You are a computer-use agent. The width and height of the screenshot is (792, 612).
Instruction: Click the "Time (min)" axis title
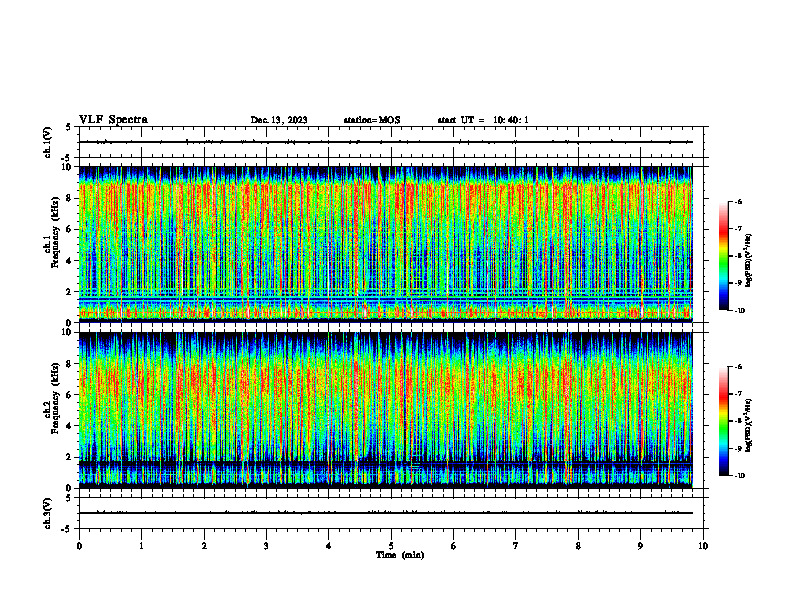tap(400, 555)
